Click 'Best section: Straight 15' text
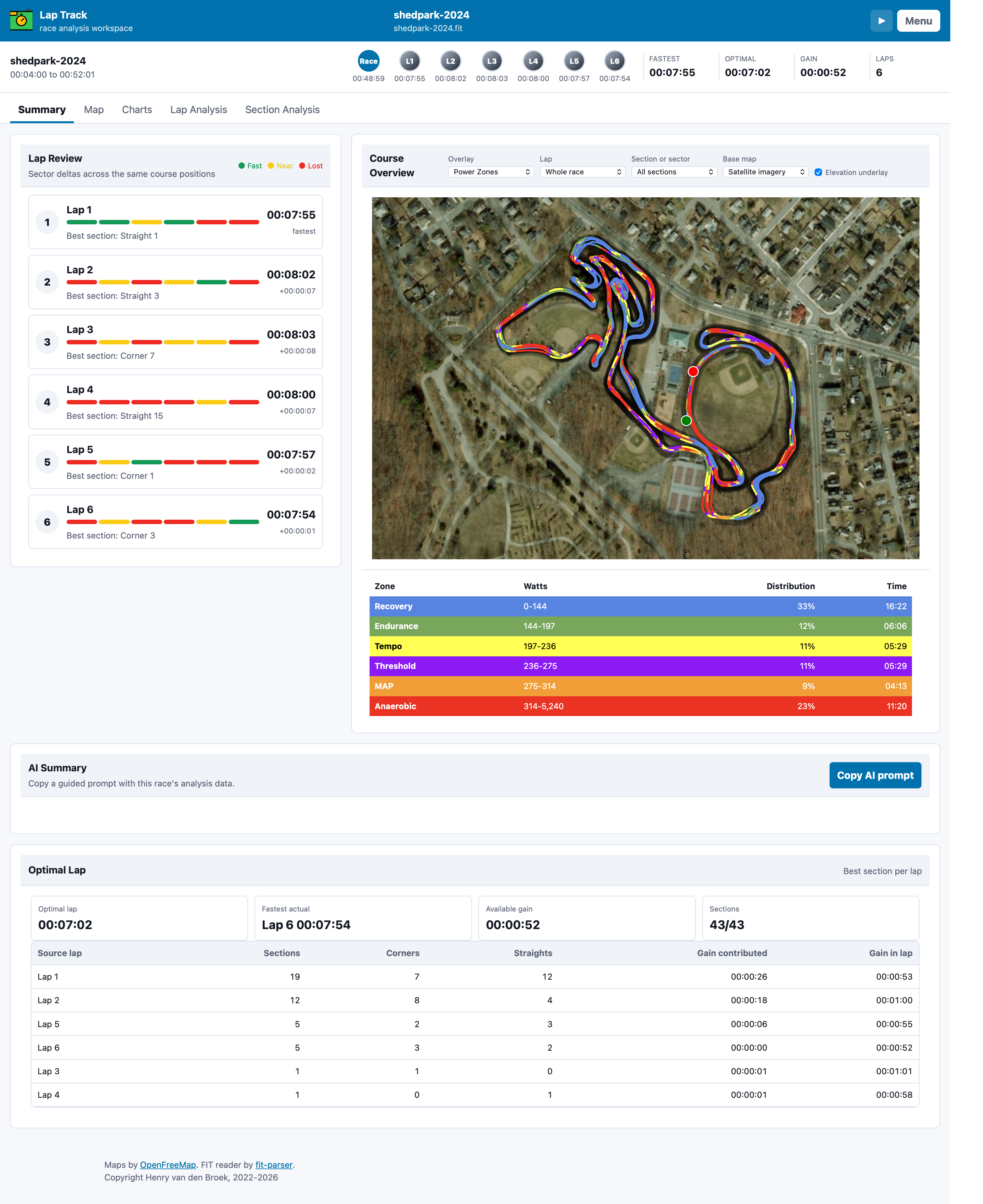The image size is (983, 1204). tap(114, 416)
